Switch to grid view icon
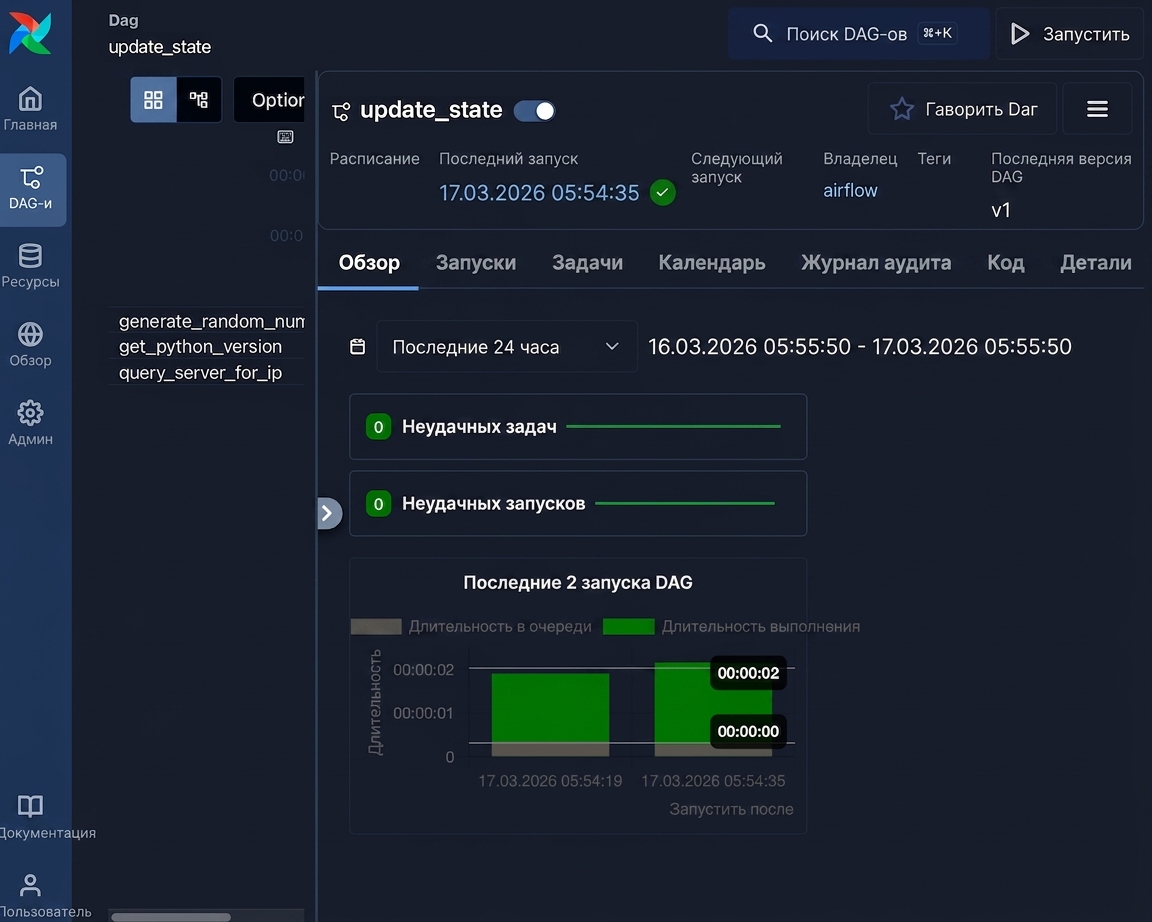 (154, 100)
